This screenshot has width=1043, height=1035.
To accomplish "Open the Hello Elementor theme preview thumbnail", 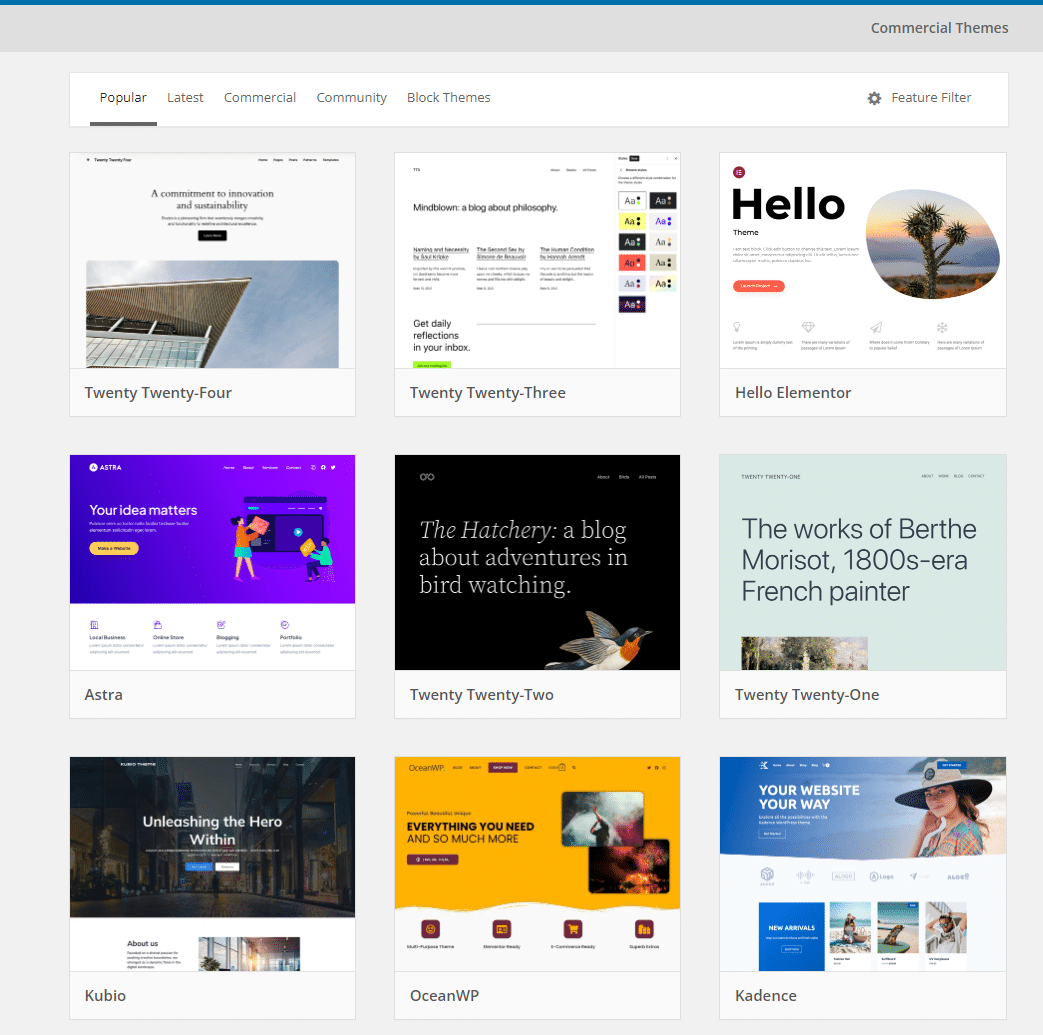I will 863,261.
